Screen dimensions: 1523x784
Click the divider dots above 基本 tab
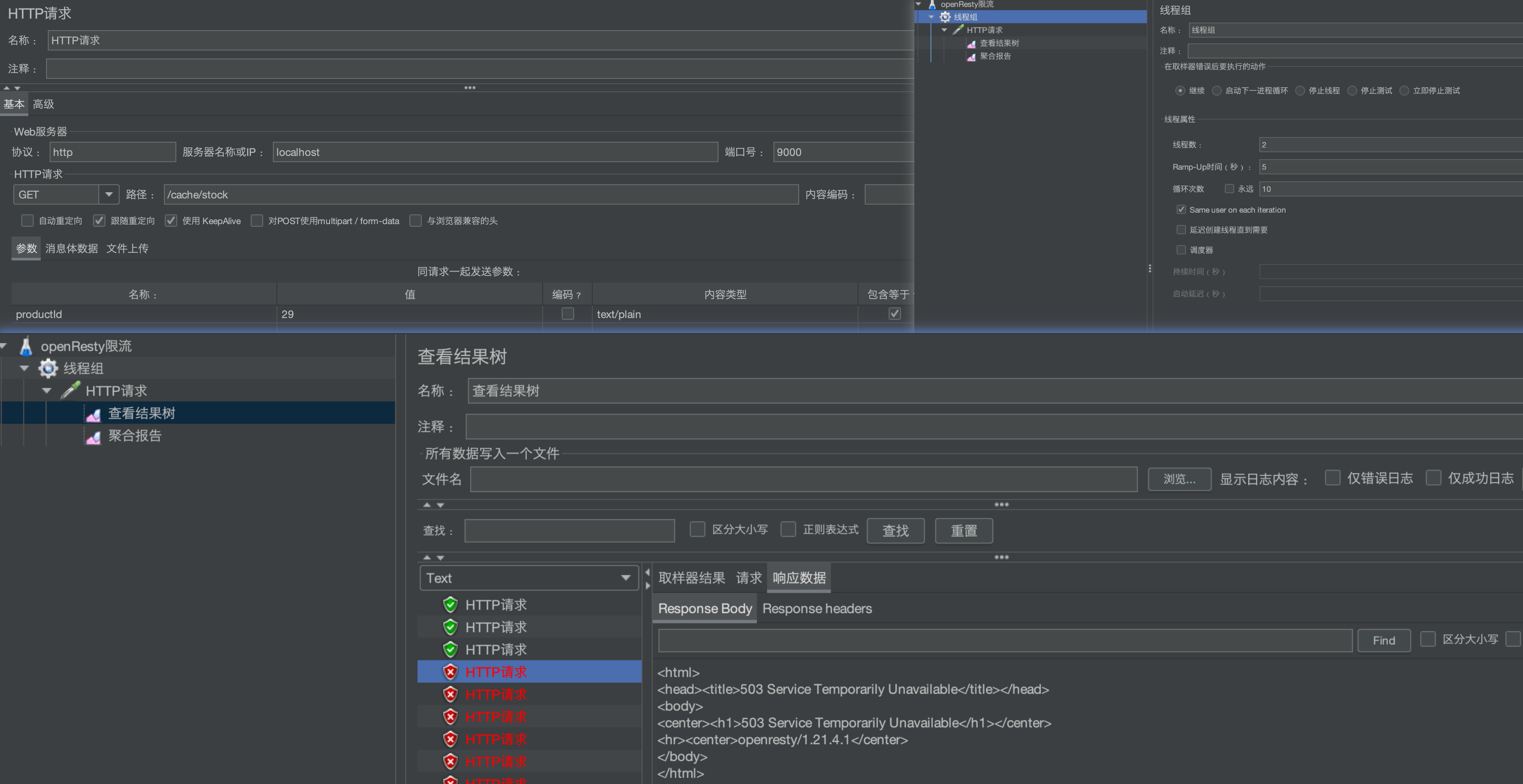coord(470,88)
